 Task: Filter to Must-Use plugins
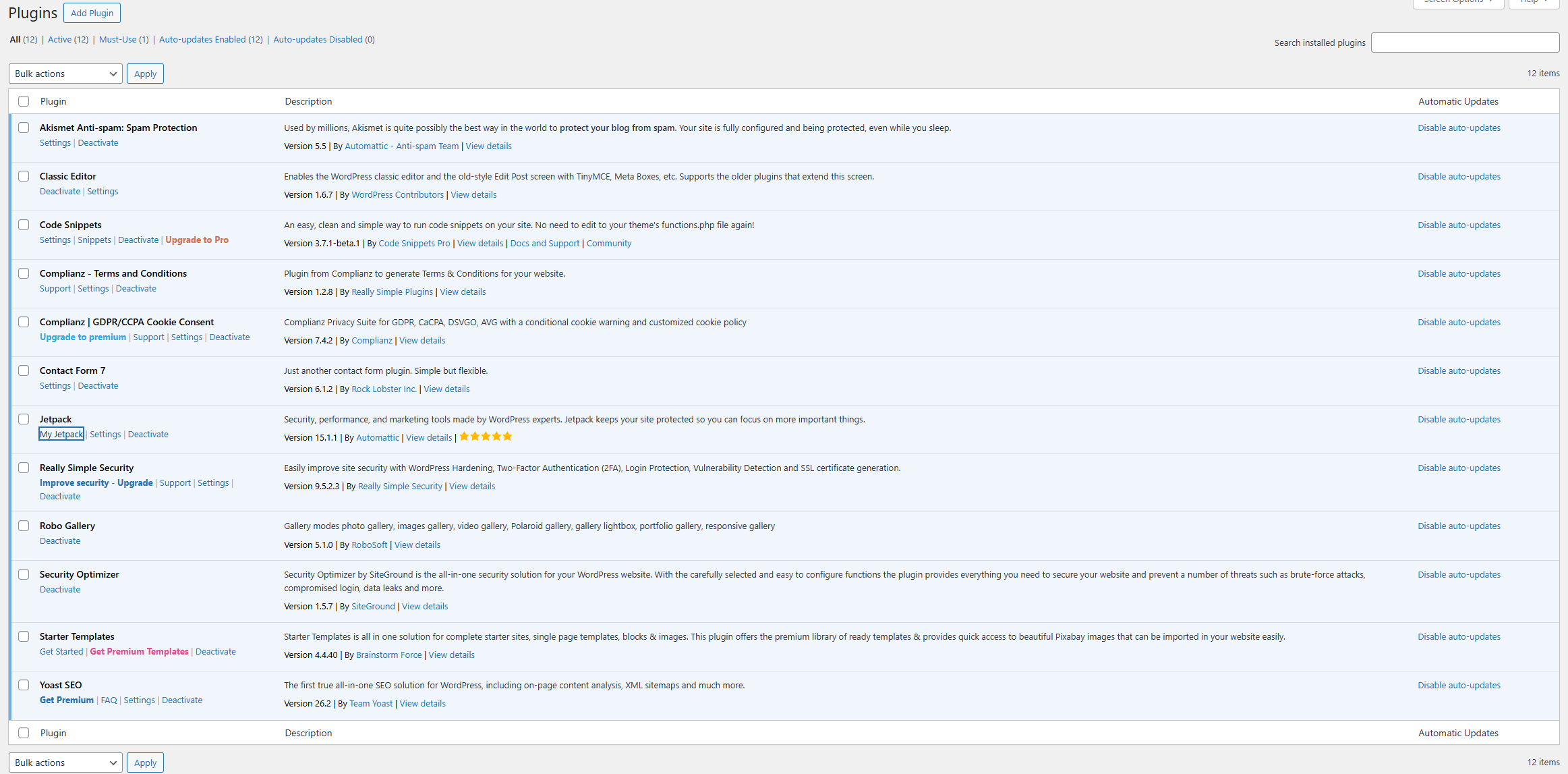[123, 40]
